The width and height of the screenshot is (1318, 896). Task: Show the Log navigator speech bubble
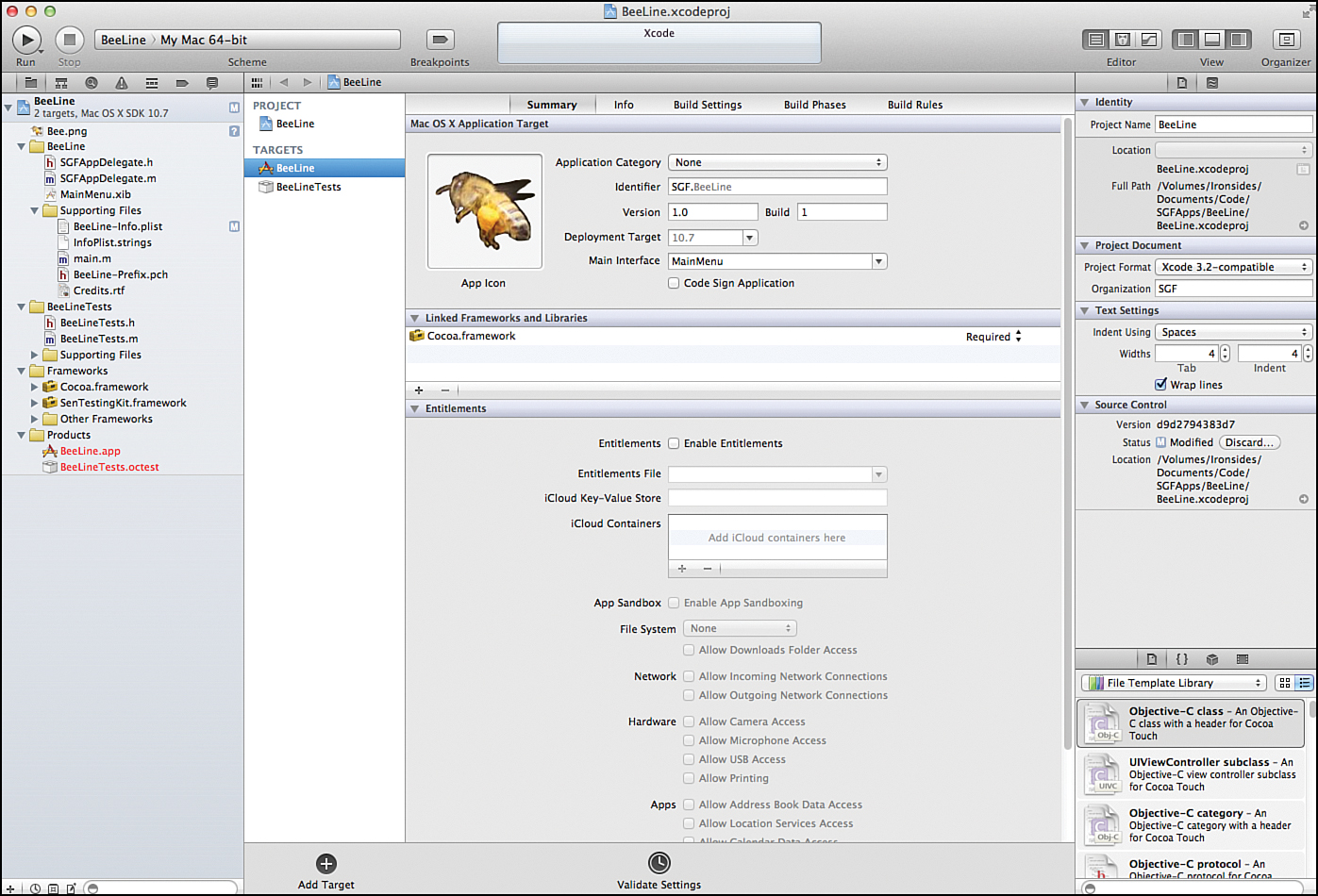(x=212, y=83)
